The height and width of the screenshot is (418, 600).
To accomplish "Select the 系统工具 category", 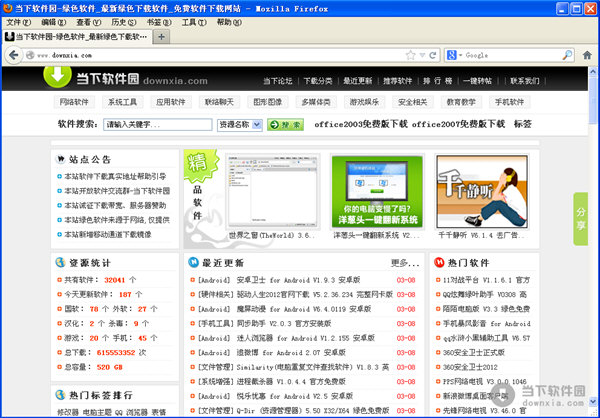I will click(122, 102).
